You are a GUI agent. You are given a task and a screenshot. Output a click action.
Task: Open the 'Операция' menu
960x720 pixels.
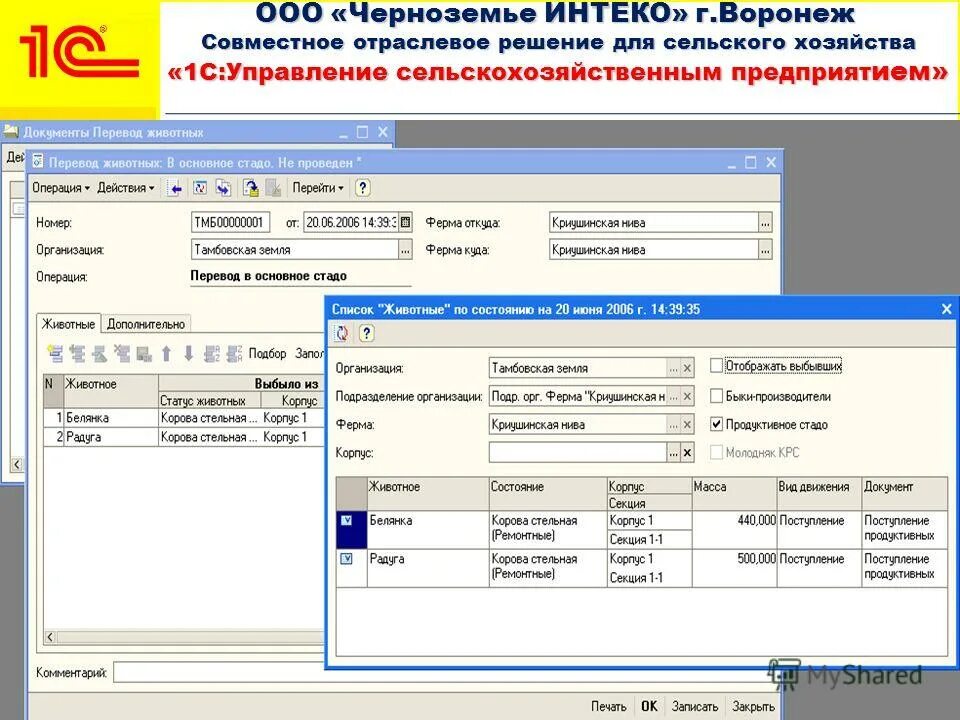57,190
